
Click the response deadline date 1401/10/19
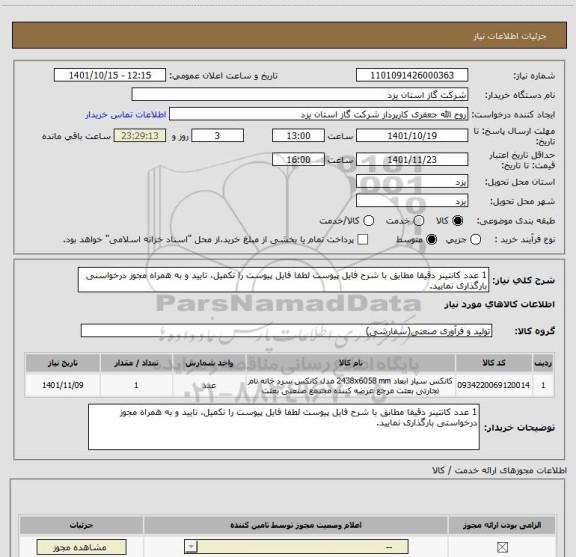[x=412, y=136]
